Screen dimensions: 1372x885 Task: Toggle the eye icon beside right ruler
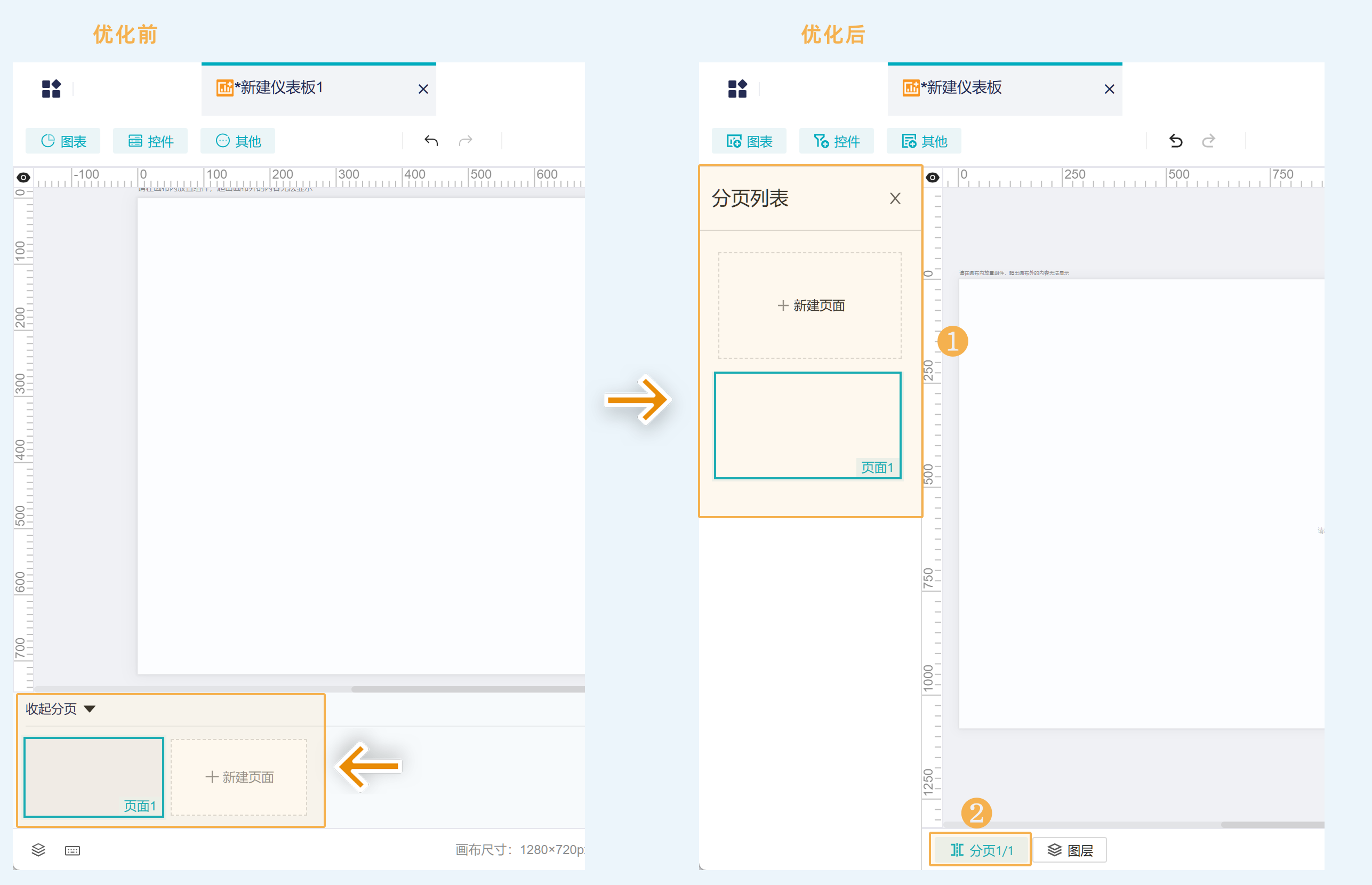pyautogui.click(x=932, y=177)
